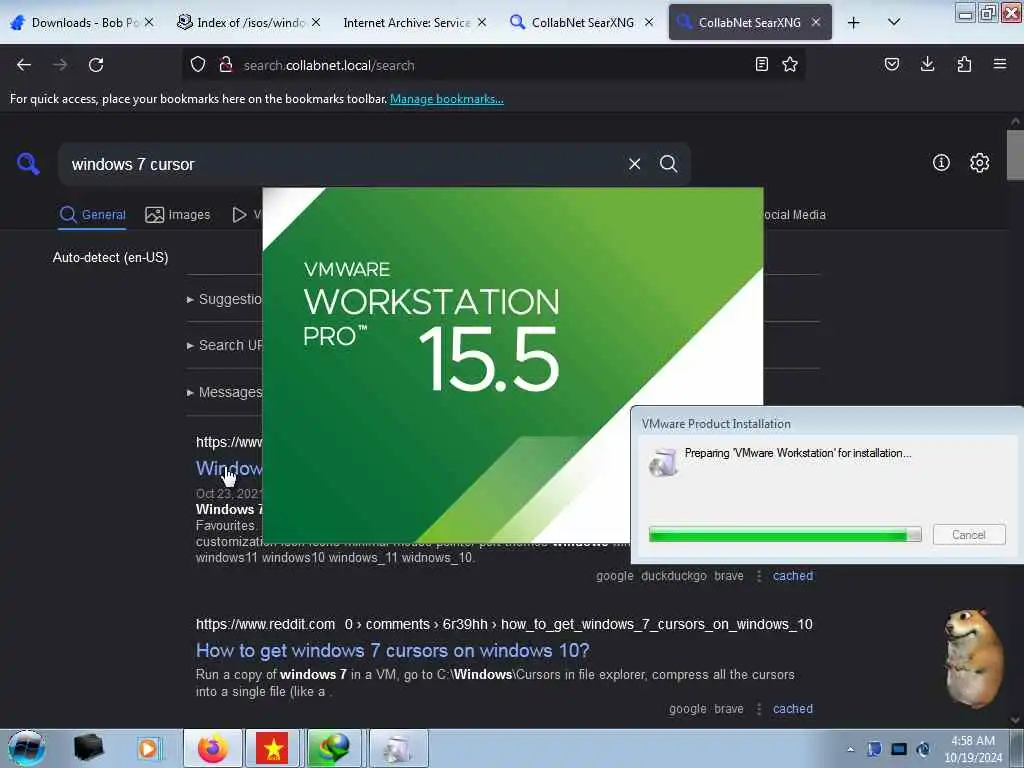
Task: Close the Internet Archive tab
Action: (x=482, y=22)
